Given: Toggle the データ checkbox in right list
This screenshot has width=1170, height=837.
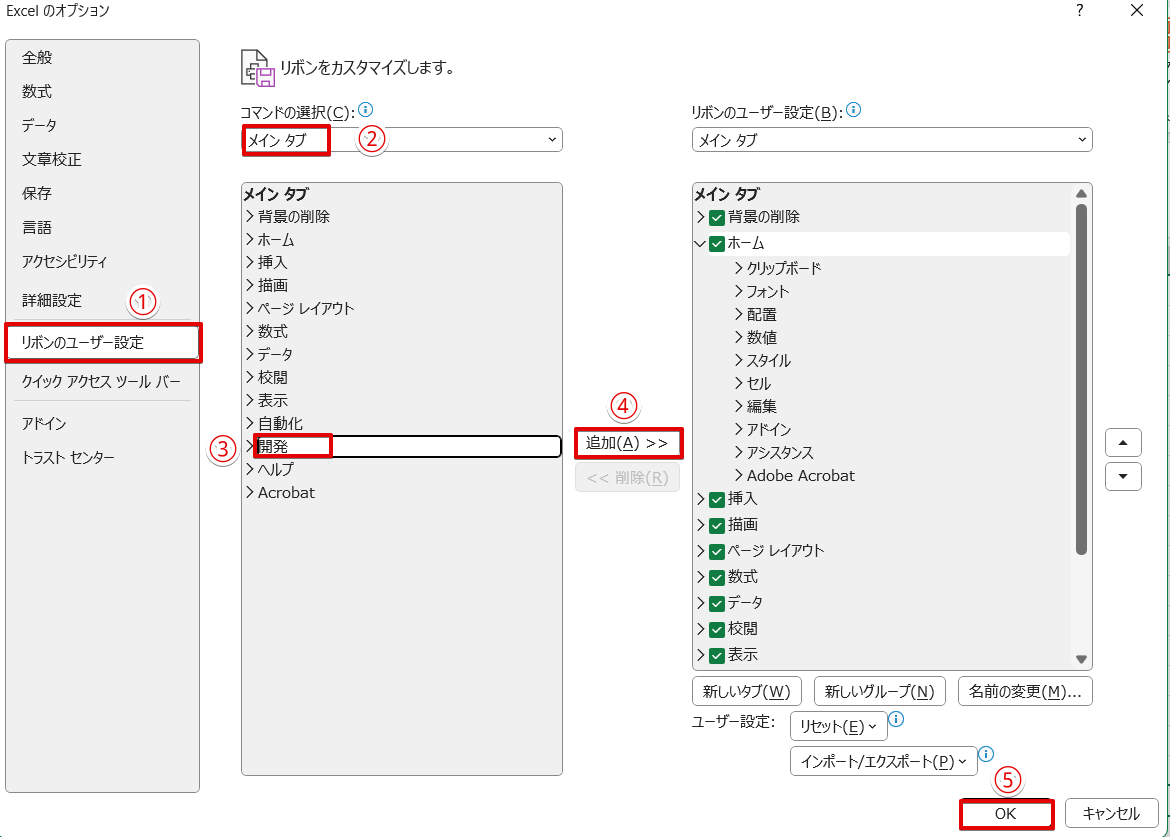Looking at the screenshot, I should pyautogui.click(x=717, y=603).
